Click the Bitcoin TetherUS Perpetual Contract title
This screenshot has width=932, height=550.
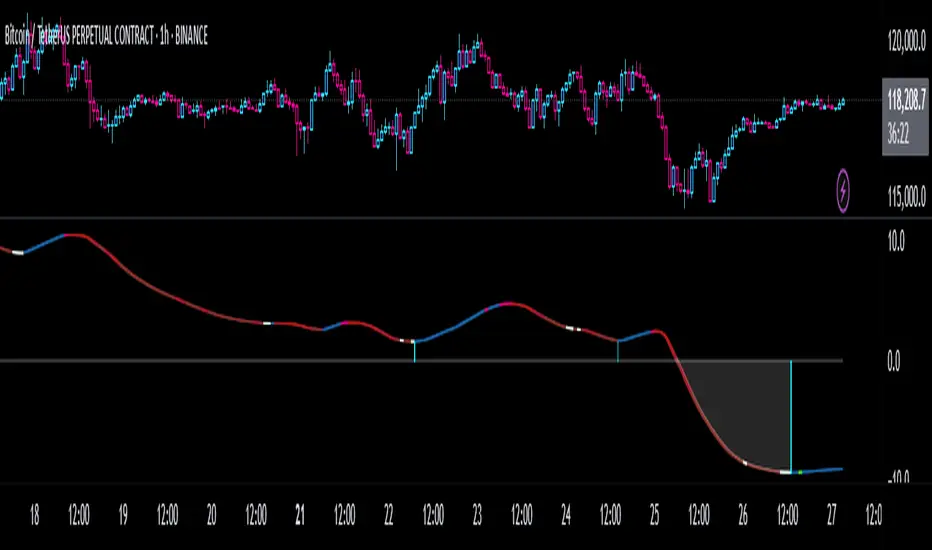[106, 36]
